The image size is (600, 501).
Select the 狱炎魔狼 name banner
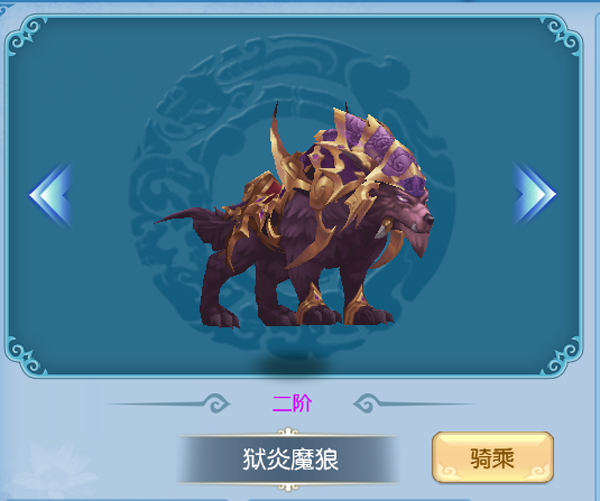(x=289, y=459)
